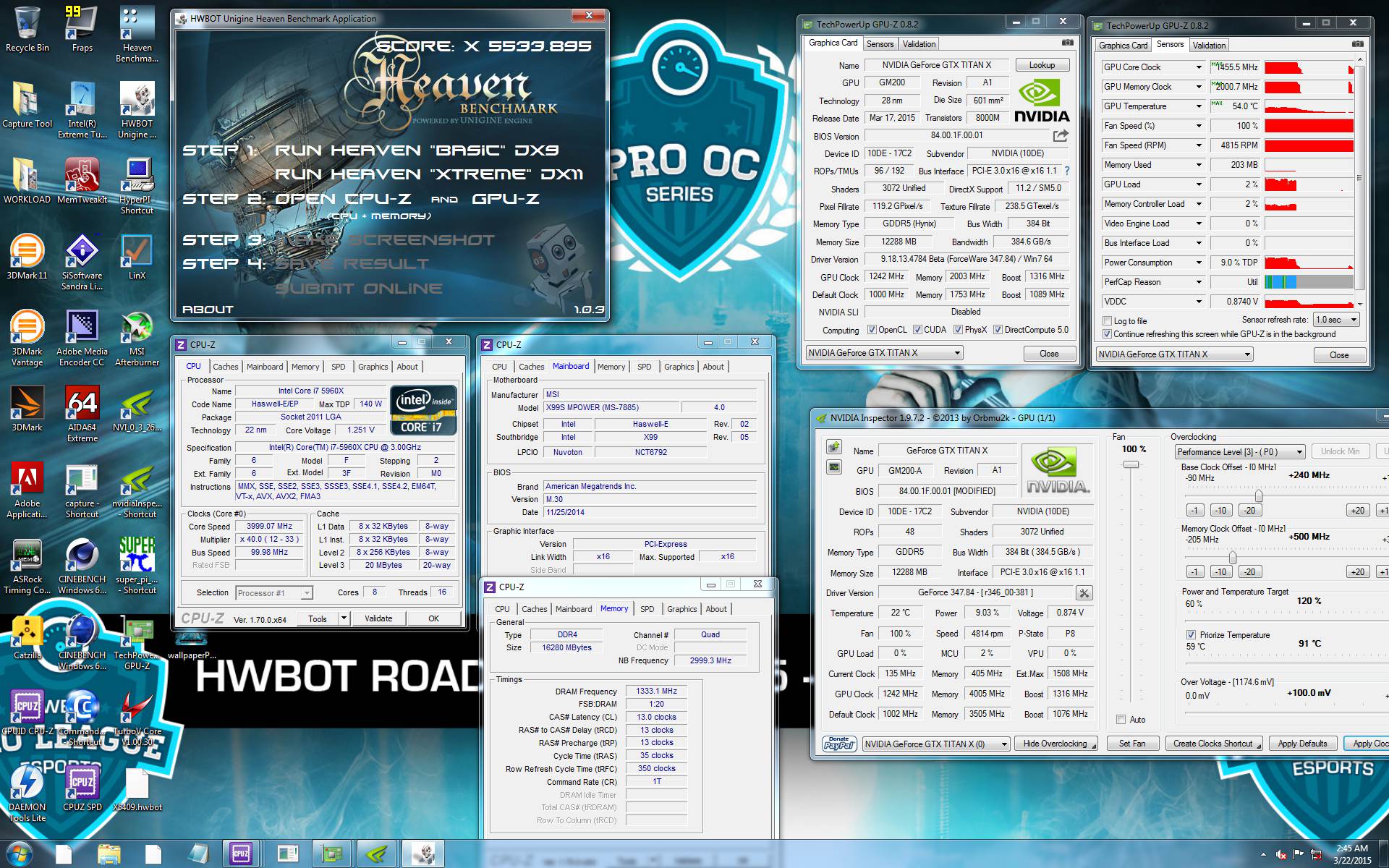Image resolution: width=1389 pixels, height=868 pixels.
Task: Launch Intel Extreme Tuning Utility shortcut
Action: point(82,110)
